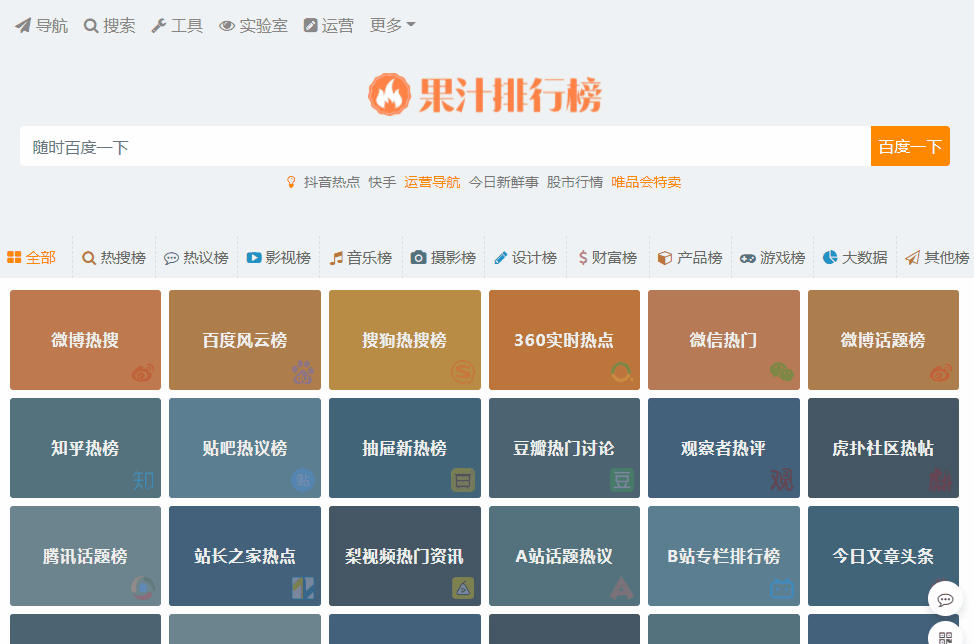974x644 pixels.
Task: Click the Tieba icon on 贴吧热议榜 card
Action: [303, 480]
